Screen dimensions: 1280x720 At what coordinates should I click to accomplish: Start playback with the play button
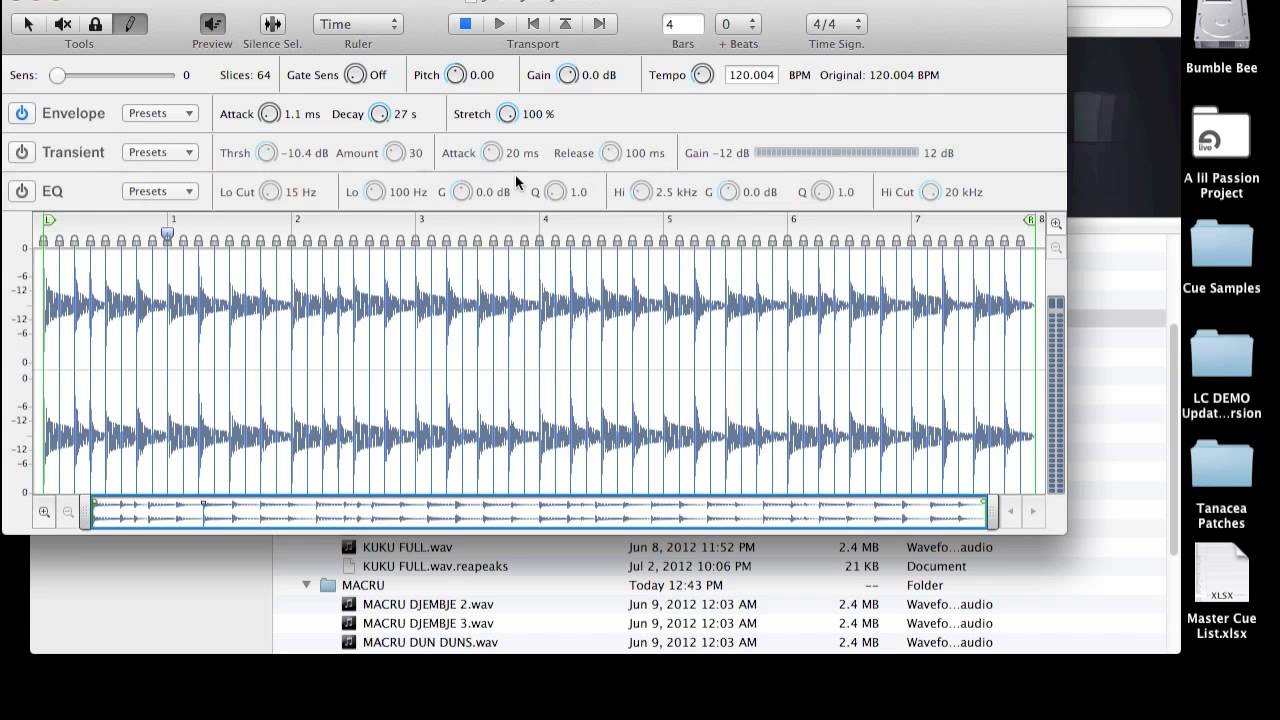[499, 24]
